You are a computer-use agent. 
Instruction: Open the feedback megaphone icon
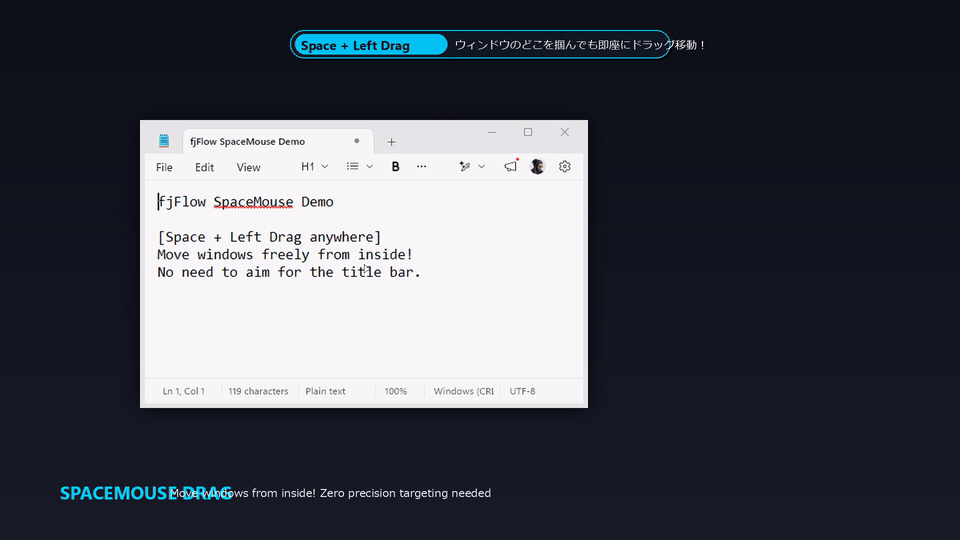511,166
